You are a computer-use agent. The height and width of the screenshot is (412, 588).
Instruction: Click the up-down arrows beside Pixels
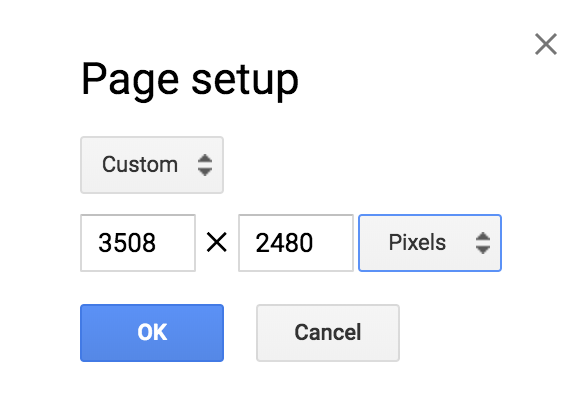(483, 243)
